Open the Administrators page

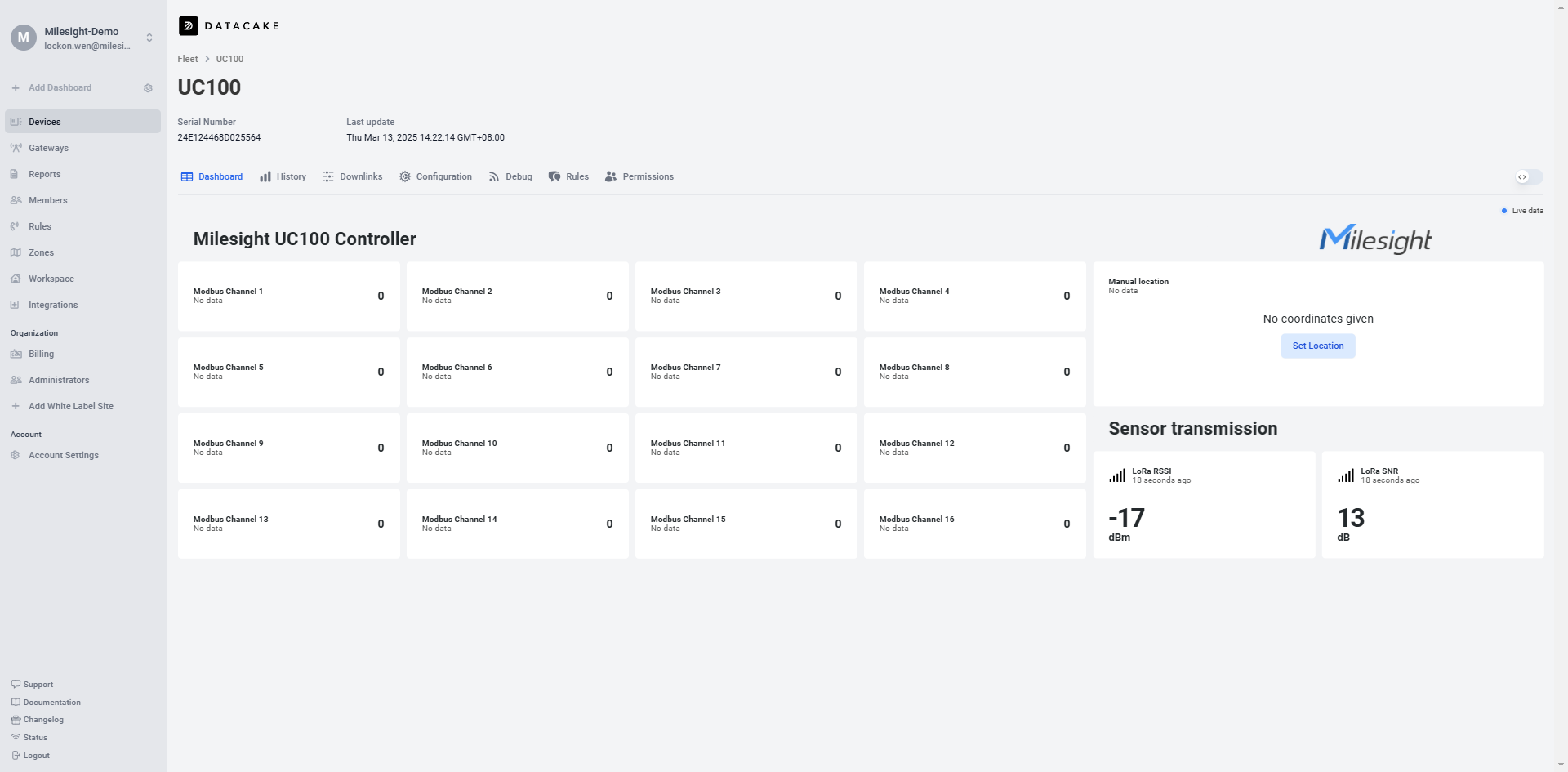(82, 380)
